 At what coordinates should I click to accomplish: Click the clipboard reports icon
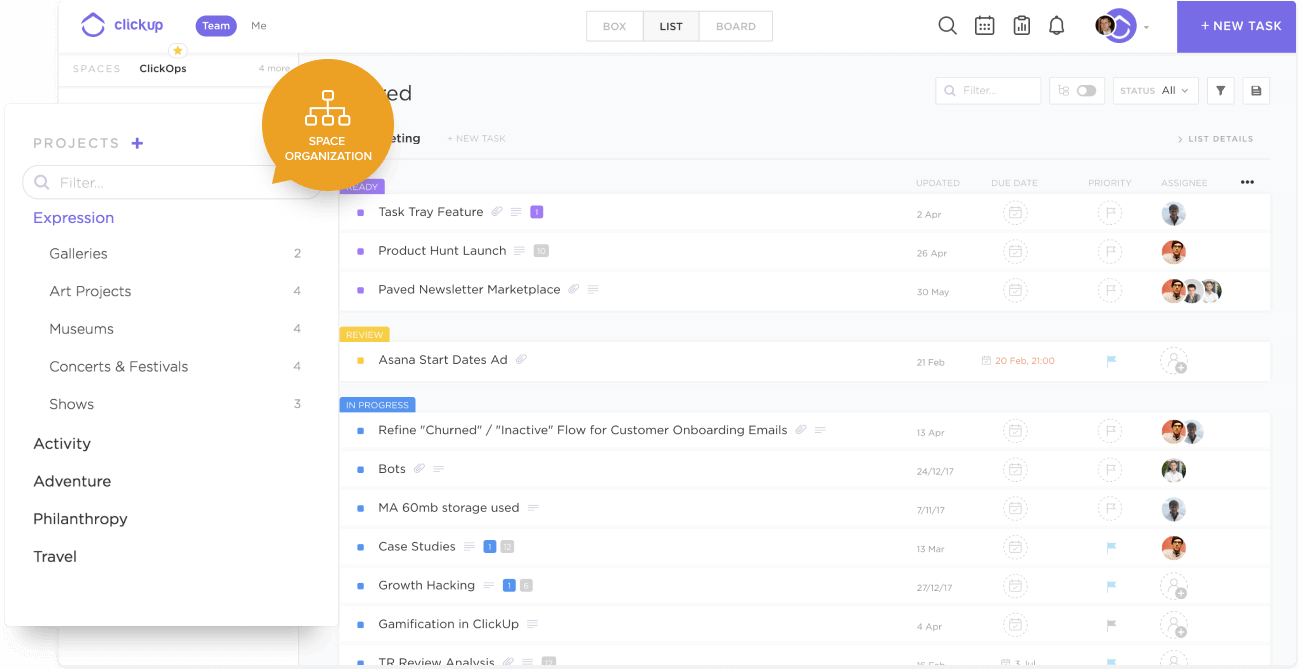(x=1021, y=25)
